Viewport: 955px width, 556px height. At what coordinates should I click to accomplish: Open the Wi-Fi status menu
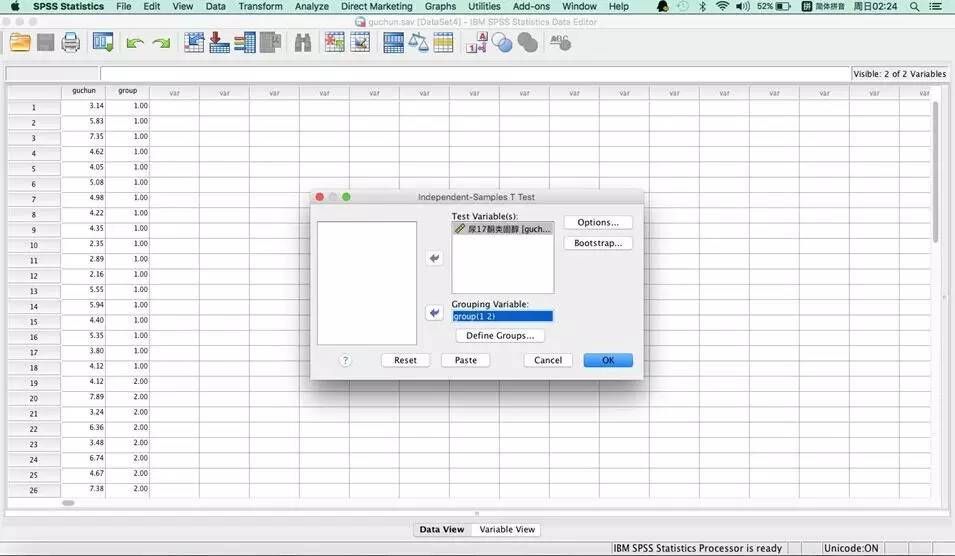(722, 6)
